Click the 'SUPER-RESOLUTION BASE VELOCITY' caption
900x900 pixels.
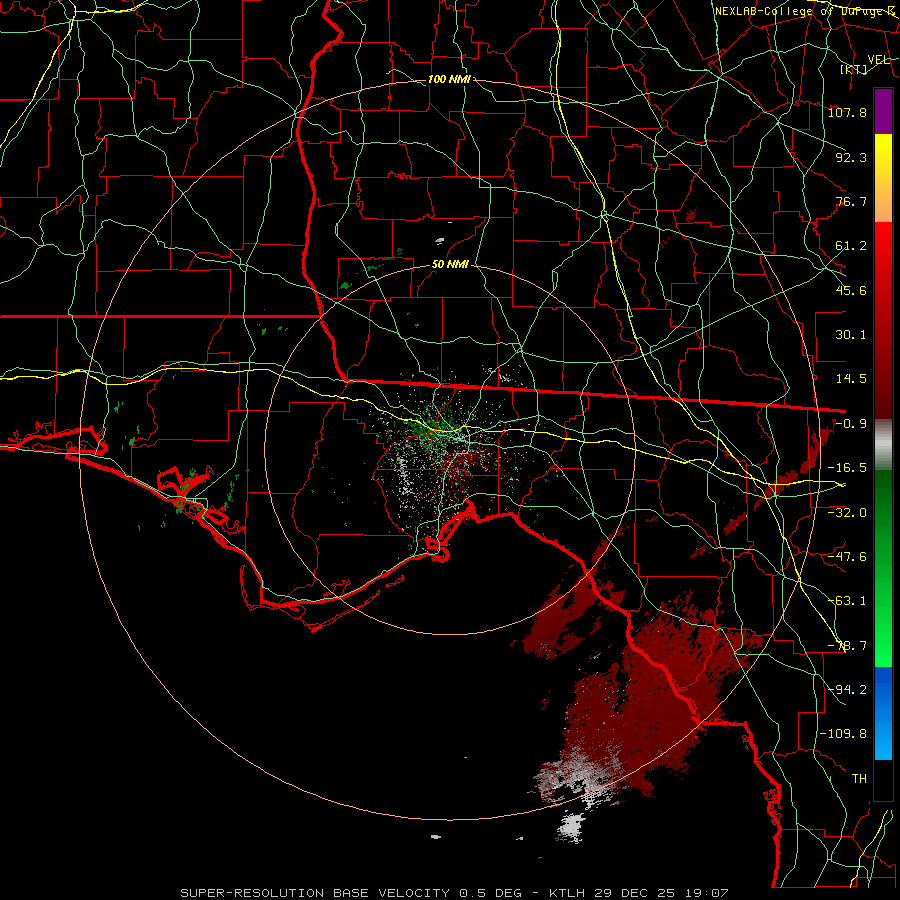[318, 893]
